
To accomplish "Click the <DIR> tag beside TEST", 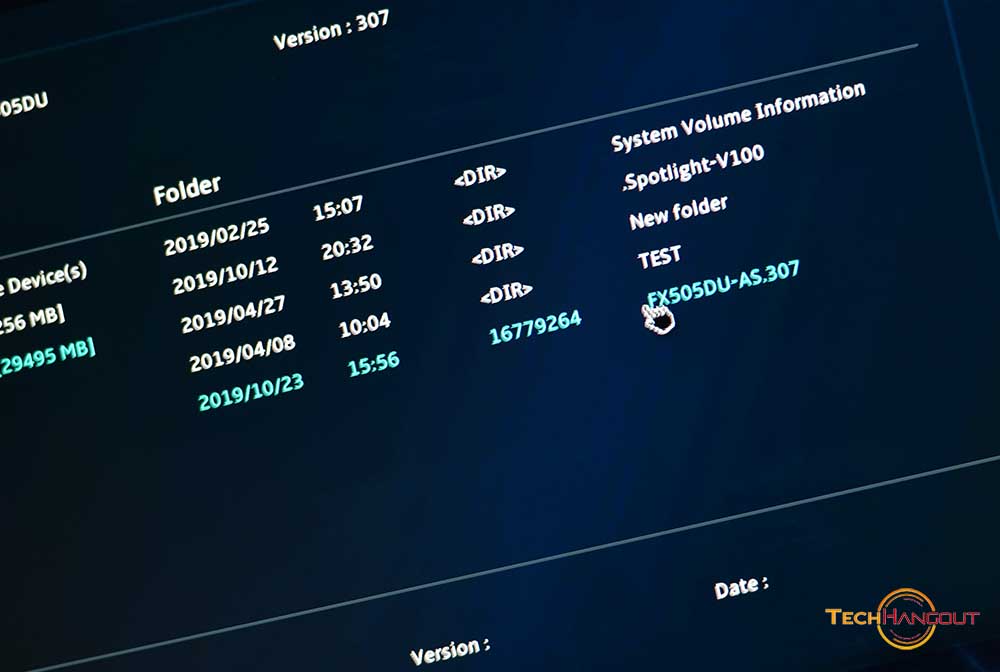I will [506, 293].
